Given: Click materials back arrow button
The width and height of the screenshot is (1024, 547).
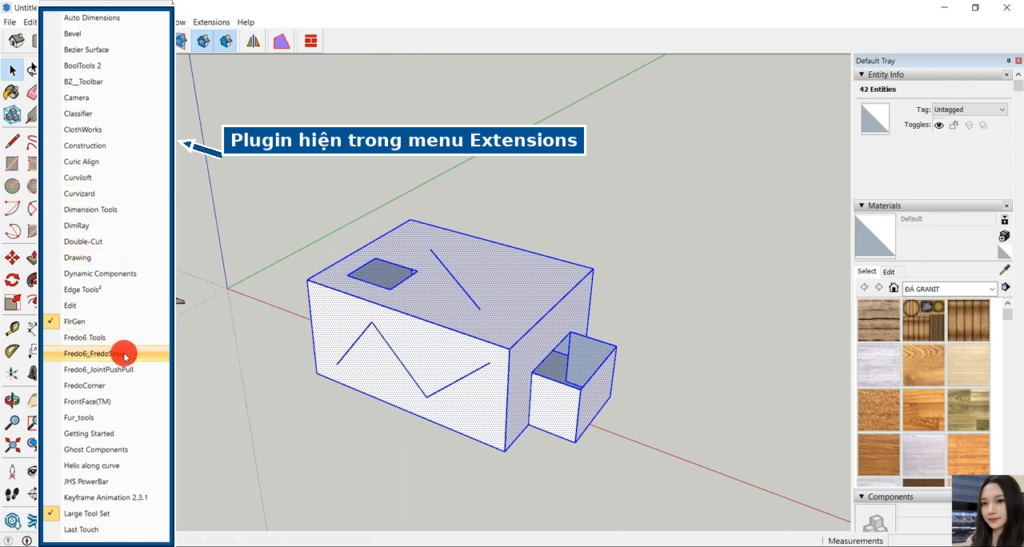Looking at the screenshot, I should click(x=864, y=287).
